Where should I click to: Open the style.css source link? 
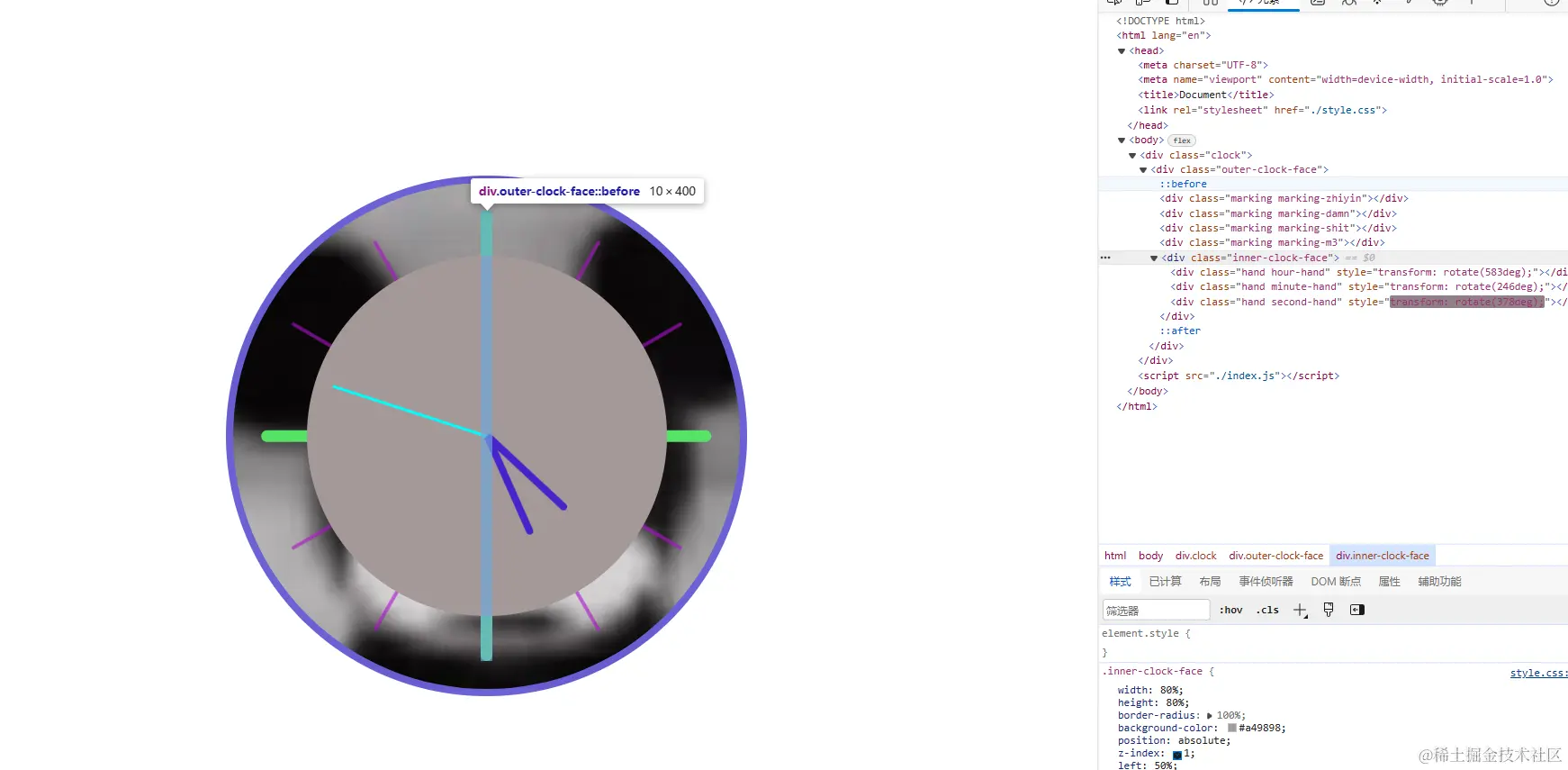click(x=1538, y=673)
